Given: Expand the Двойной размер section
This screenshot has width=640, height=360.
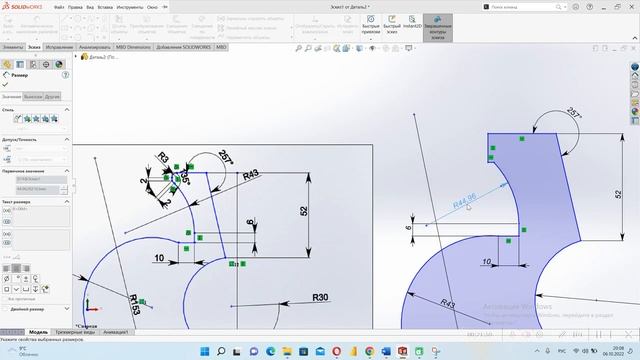Looking at the screenshot, I should [67, 309].
